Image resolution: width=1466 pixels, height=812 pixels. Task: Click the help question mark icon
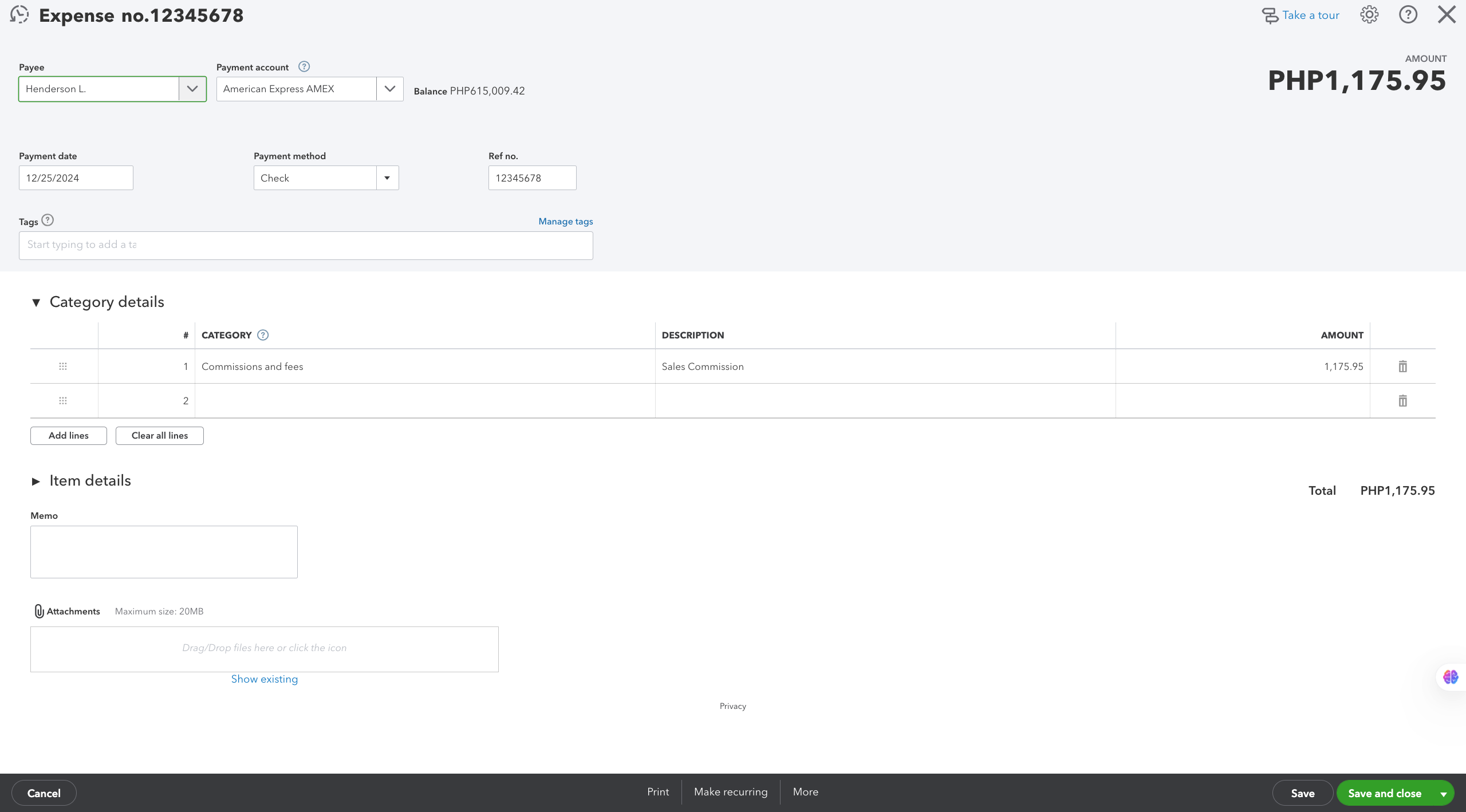[1408, 15]
